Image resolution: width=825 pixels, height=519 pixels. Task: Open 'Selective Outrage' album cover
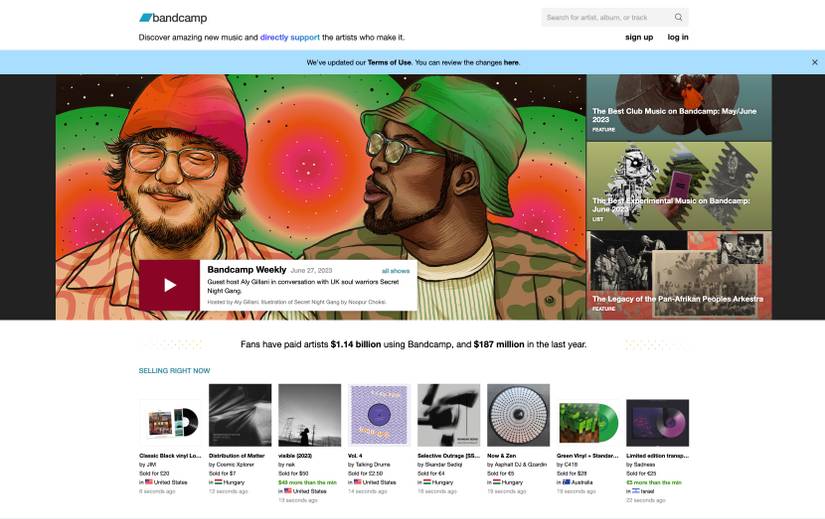coord(449,415)
